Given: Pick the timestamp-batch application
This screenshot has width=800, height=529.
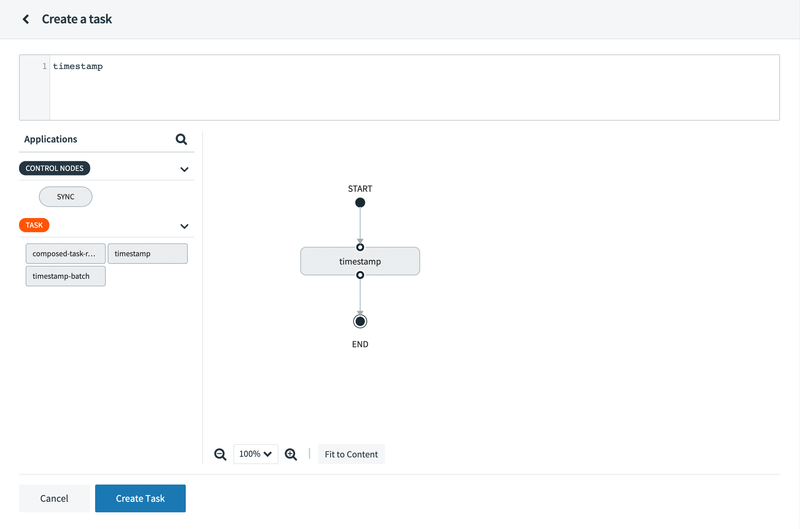Looking at the screenshot, I should point(66,276).
